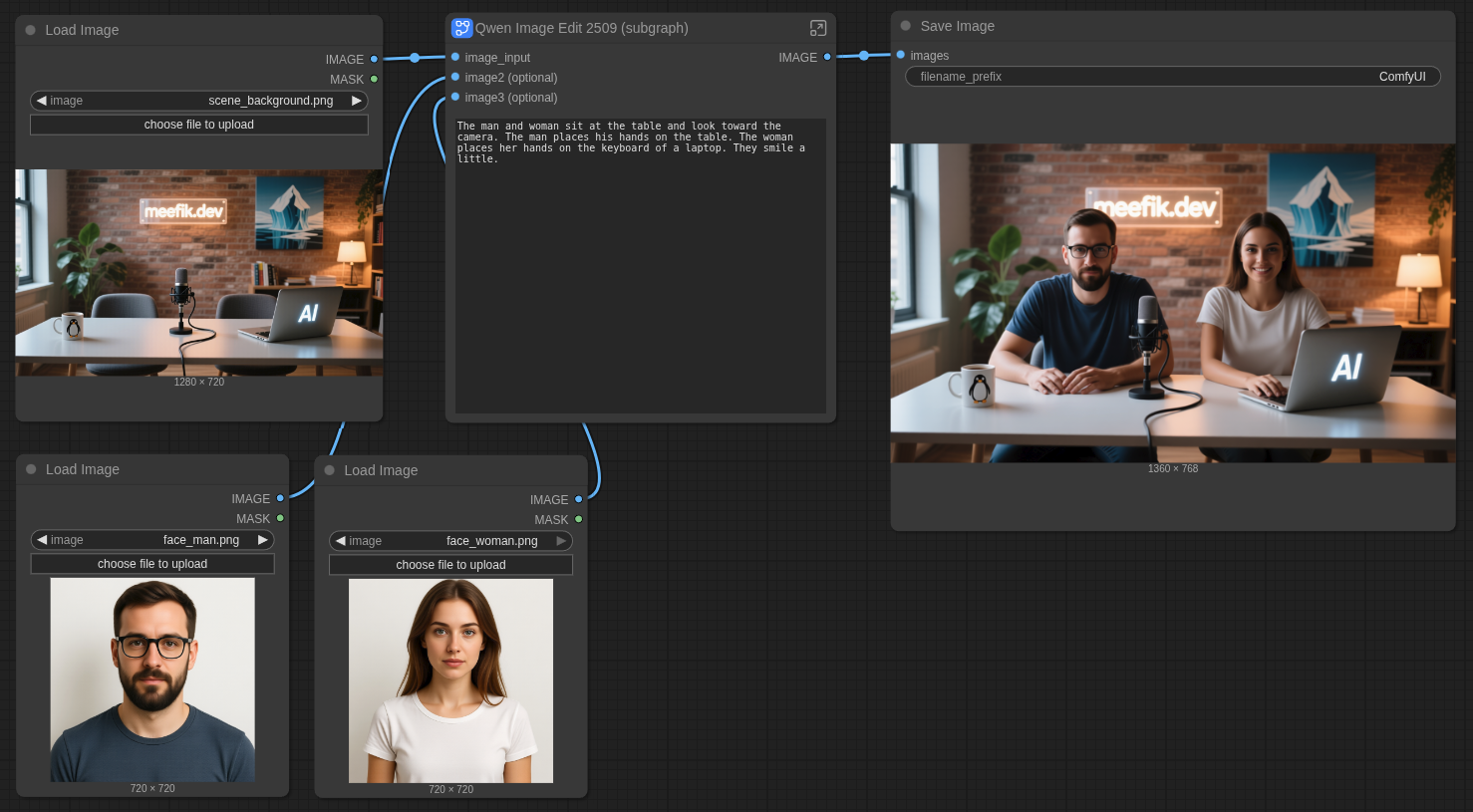
Task: Click left arrow on the face_woman.png selector
Action: click(x=340, y=540)
